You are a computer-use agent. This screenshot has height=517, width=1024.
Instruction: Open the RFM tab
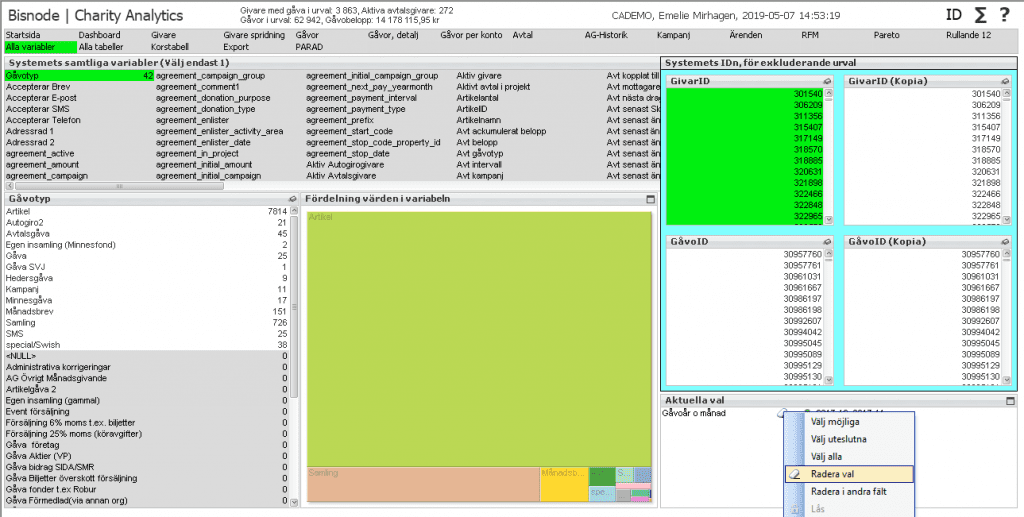click(x=810, y=35)
